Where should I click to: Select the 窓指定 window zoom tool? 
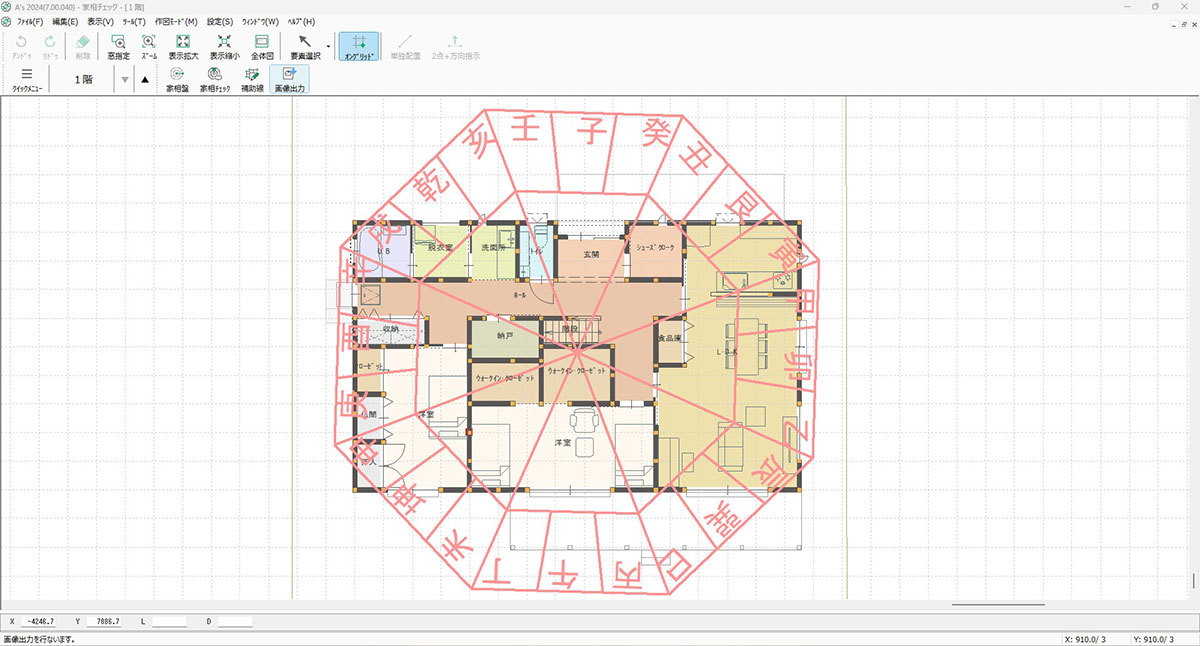click(119, 46)
